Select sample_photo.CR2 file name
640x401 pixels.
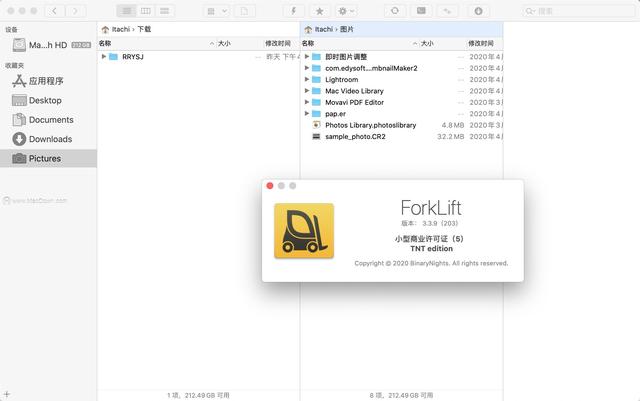(355, 137)
